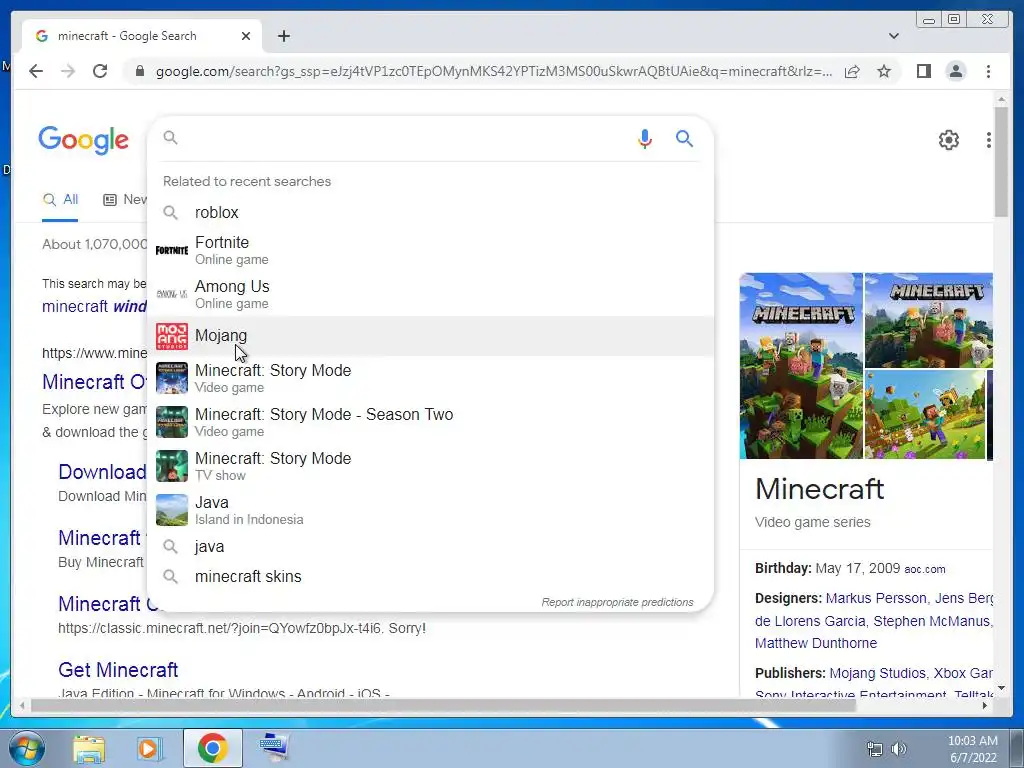
Task: Open Google apps menu dots
Action: 989,140
